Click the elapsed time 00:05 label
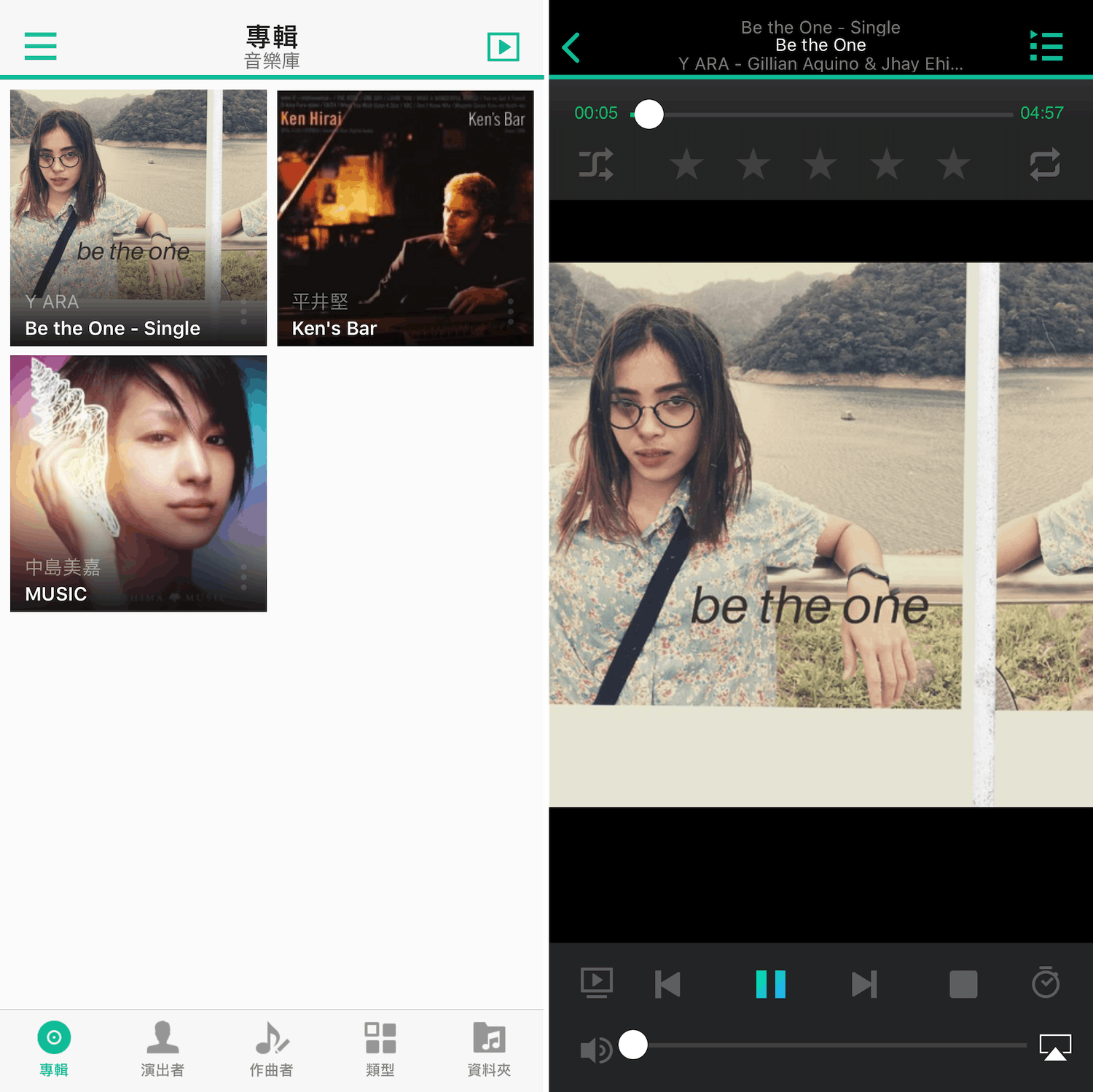This screenshot has width=1093, height=1092. tap(595, 113)
